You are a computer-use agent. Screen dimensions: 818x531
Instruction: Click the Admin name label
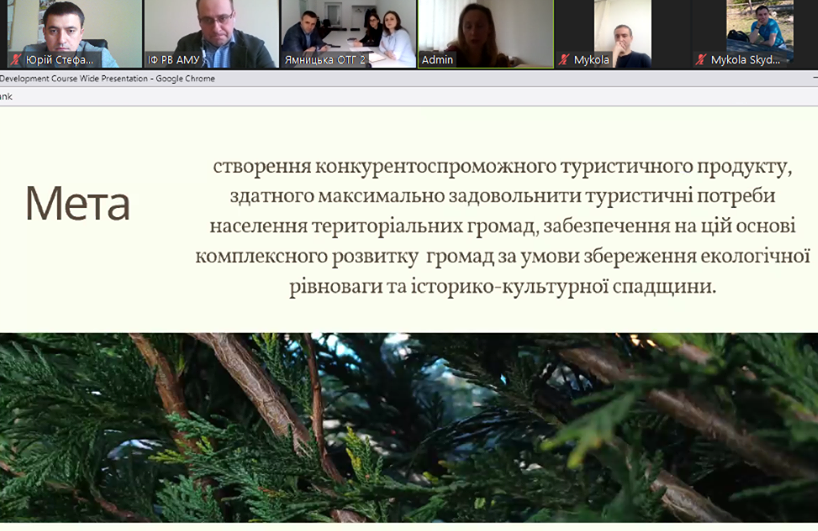point(438,60)
